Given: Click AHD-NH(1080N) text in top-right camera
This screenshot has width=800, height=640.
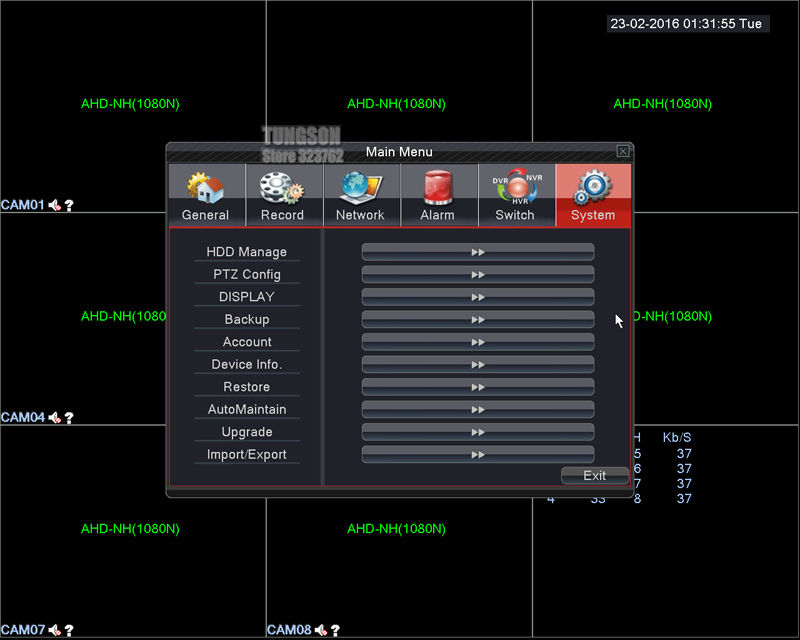Looking at the screenshot, I should pyautogui.click(x=663, y=104).
